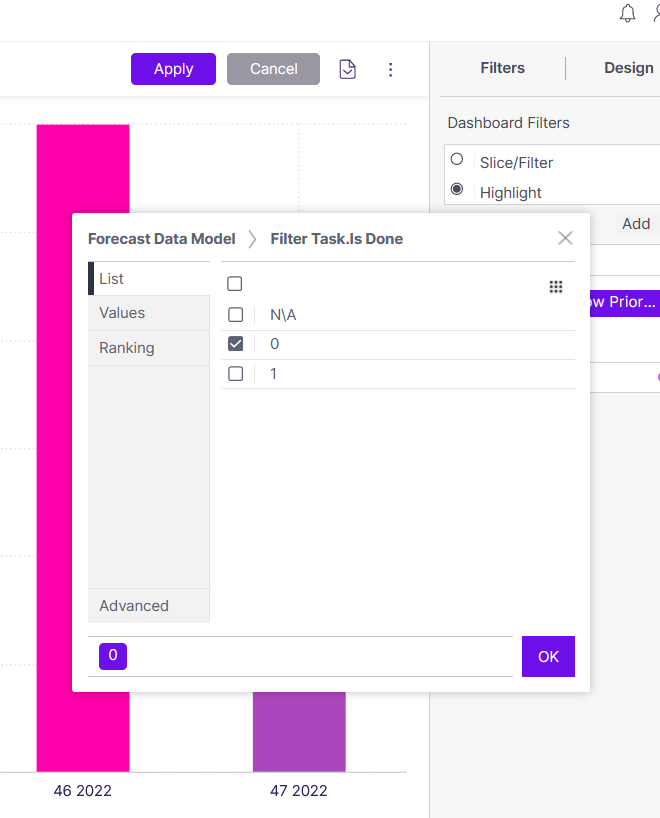This screenshot has height=818, width=660.
Task: Click the gray Cancel button
Action: tap(273, 69)
